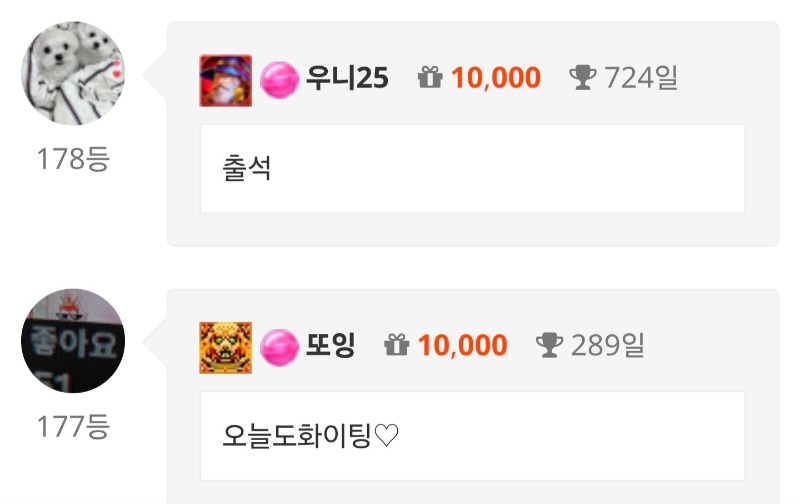Click the trophy icon next to 724일
800x504 pixels.
582,78
